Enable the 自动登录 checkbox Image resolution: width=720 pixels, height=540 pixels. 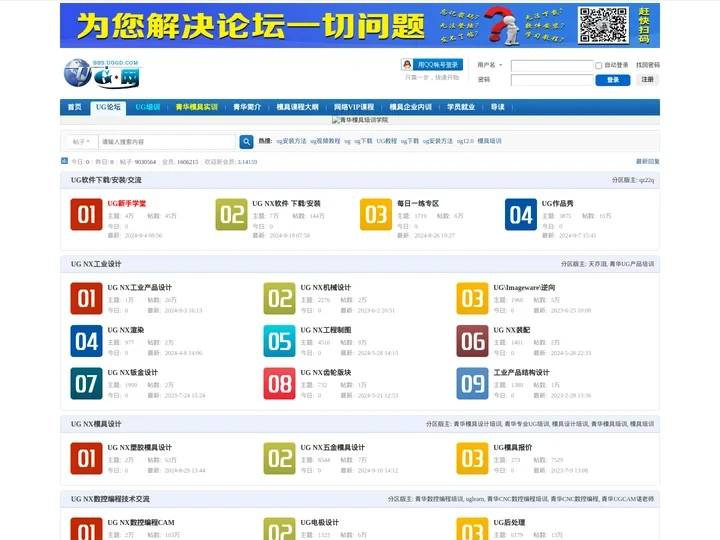(x=598, y=66)
